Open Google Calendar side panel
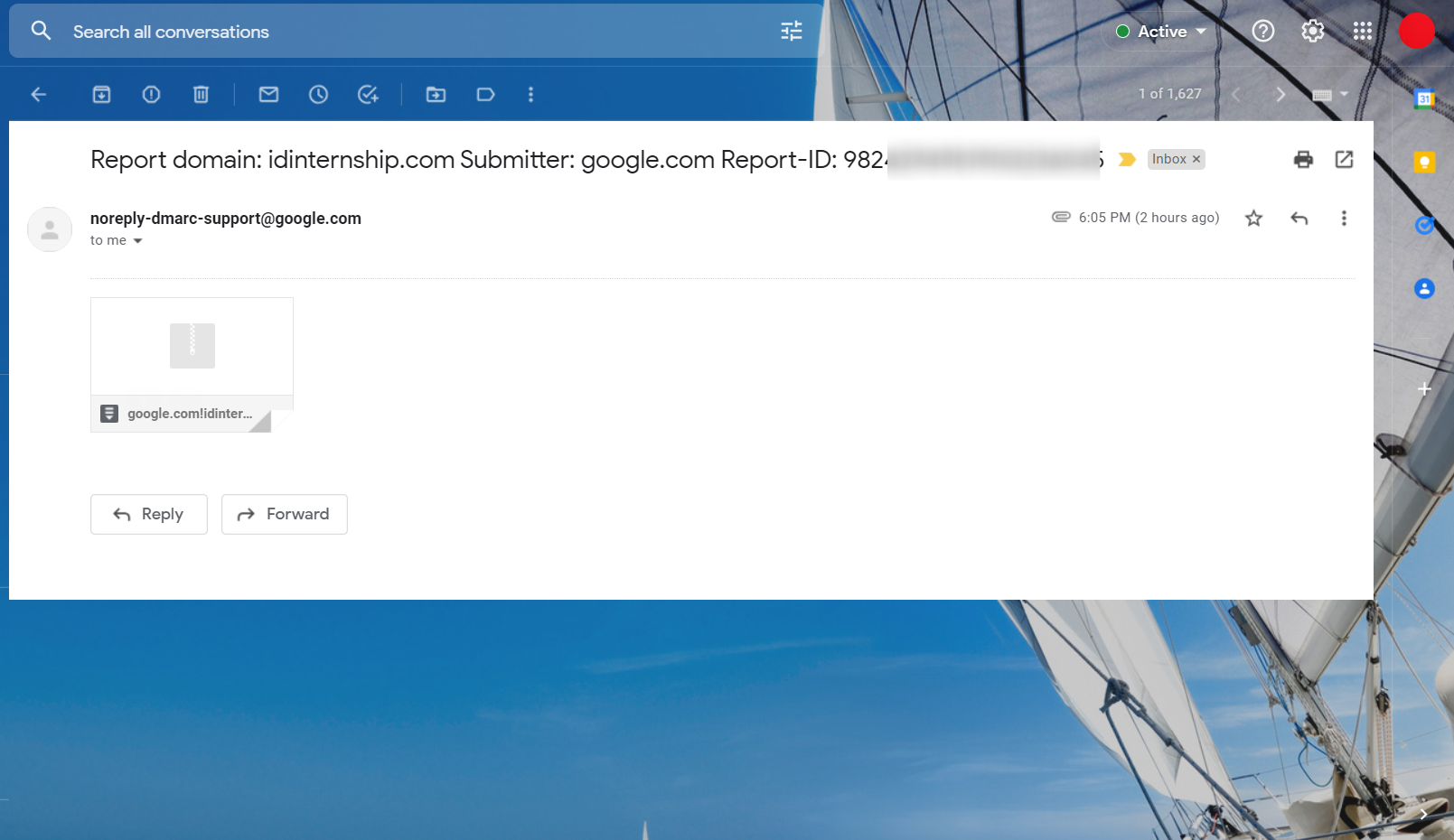The image size is (1454, 840). pyautogui.click(x=1424, y=99)
